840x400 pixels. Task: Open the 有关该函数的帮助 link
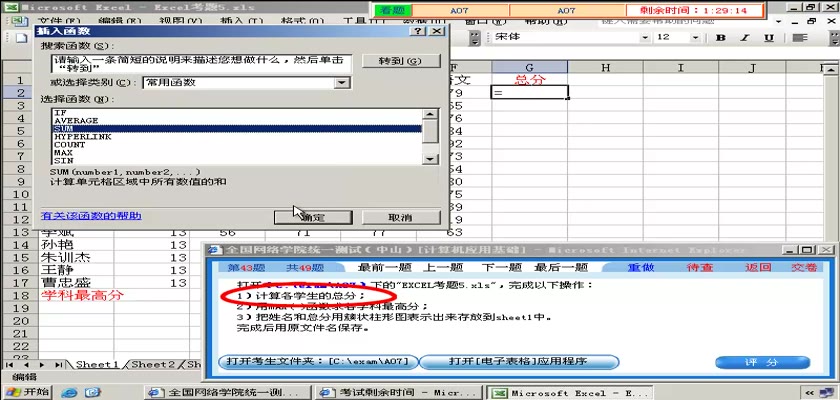tap(91, 216)
